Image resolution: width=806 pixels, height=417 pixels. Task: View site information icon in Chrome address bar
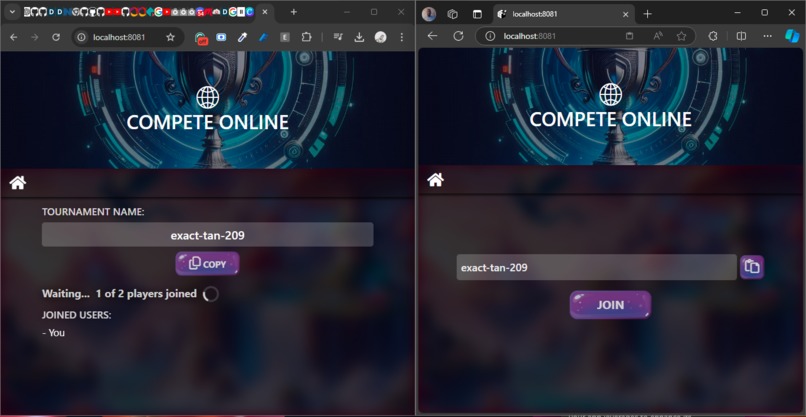point(81,37)
